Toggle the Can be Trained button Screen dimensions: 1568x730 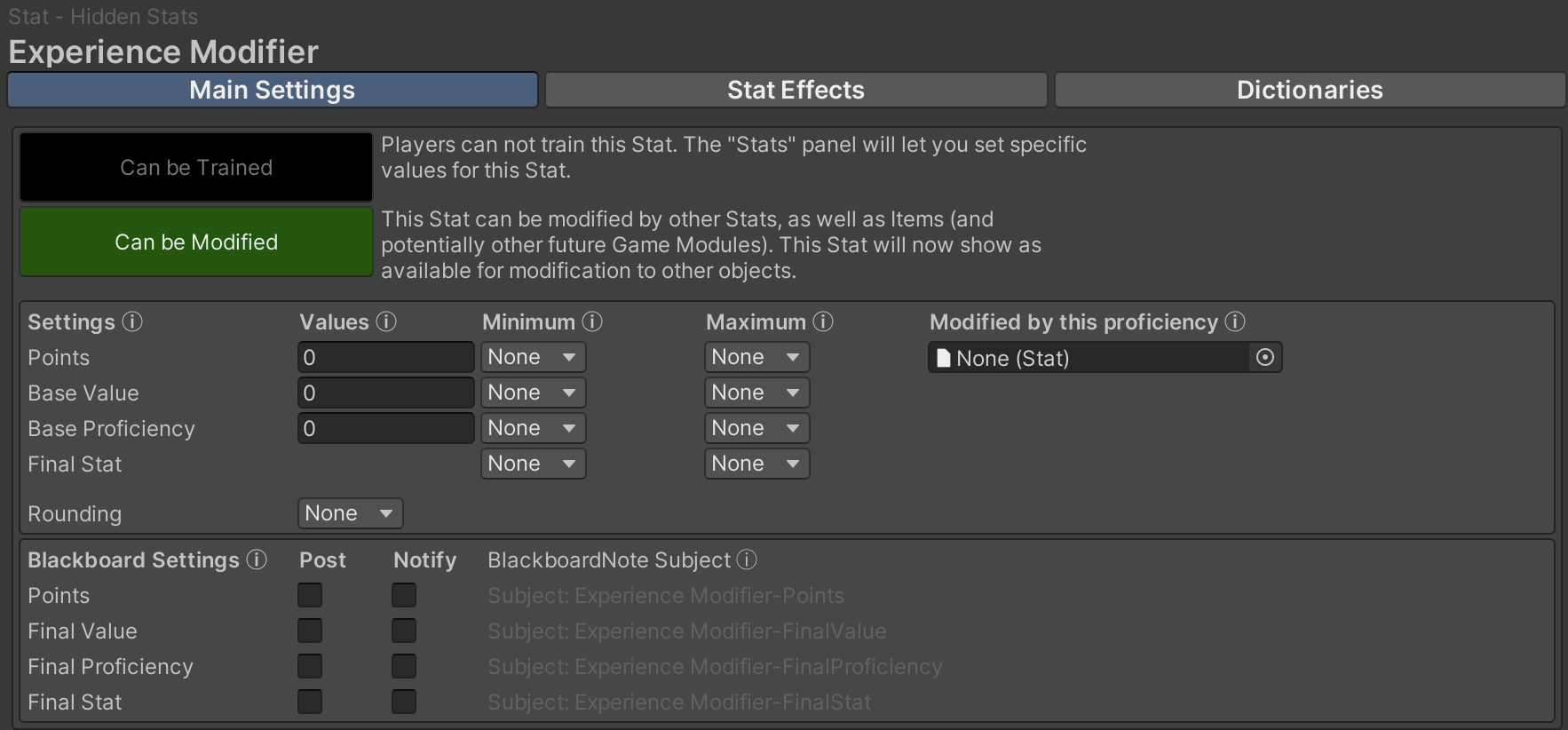click(x=196, y=167)
